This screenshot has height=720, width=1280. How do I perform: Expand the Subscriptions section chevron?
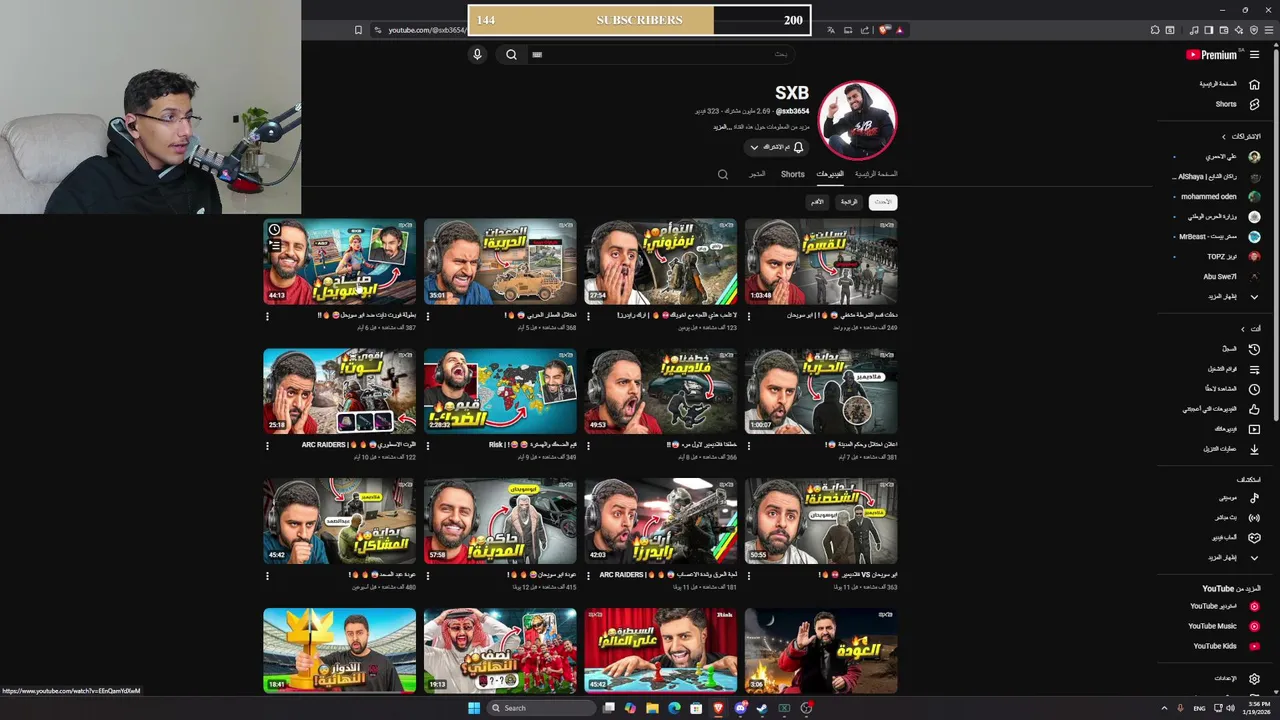click(1223, 136)
